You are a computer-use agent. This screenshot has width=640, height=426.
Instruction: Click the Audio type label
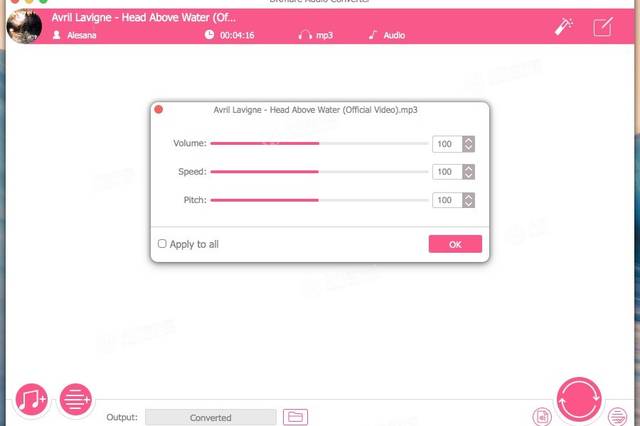[x=394, y=36]
